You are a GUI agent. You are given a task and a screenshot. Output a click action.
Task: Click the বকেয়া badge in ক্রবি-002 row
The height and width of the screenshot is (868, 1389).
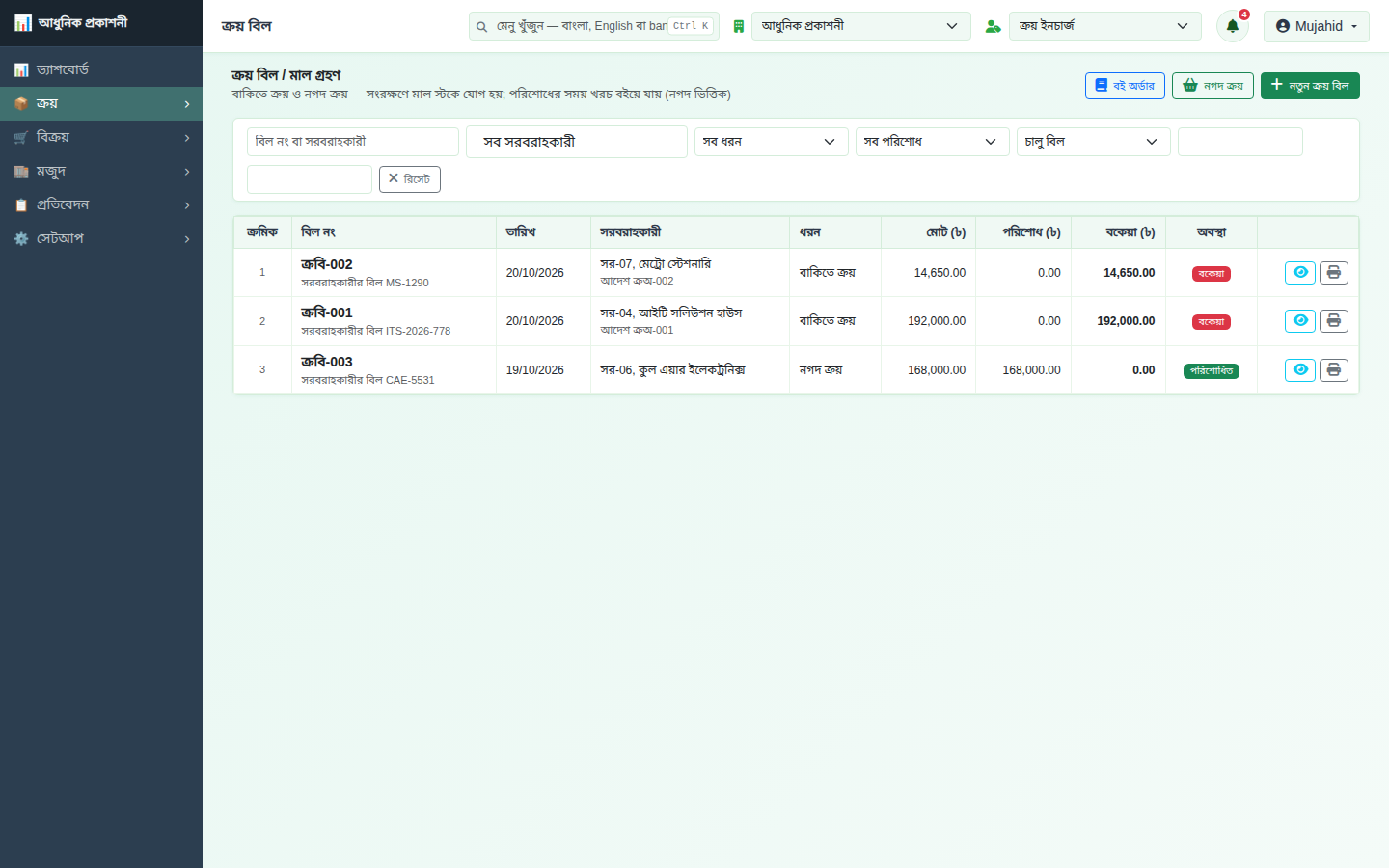click(1211, 274)
